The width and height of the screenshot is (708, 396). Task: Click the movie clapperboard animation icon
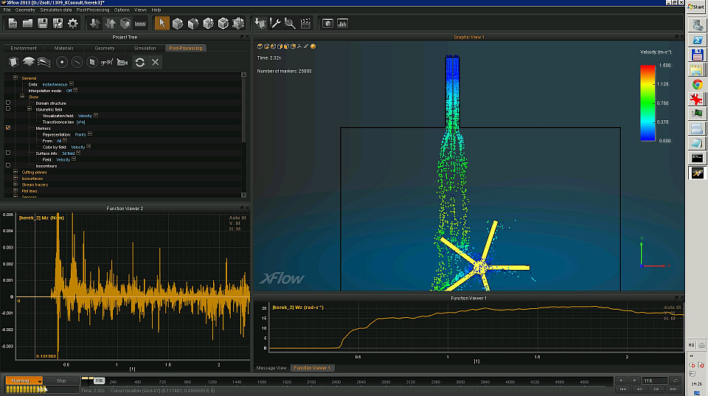(306, 23)
